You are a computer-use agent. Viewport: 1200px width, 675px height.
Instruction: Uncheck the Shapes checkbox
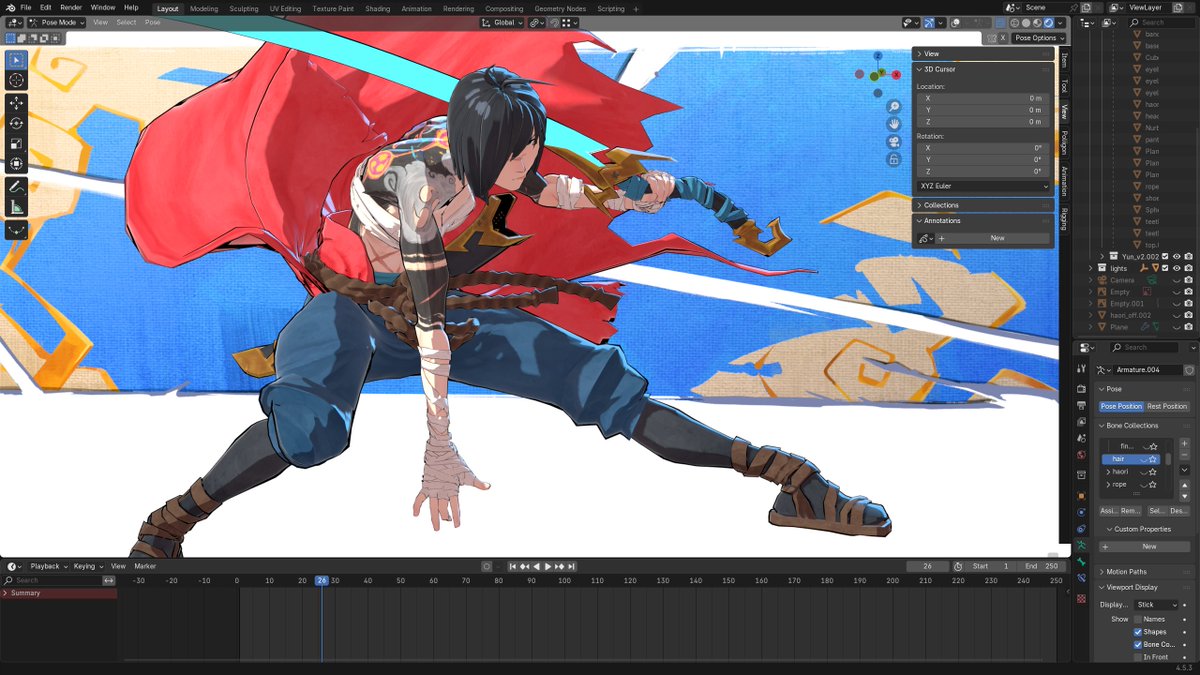[1138, 632]
